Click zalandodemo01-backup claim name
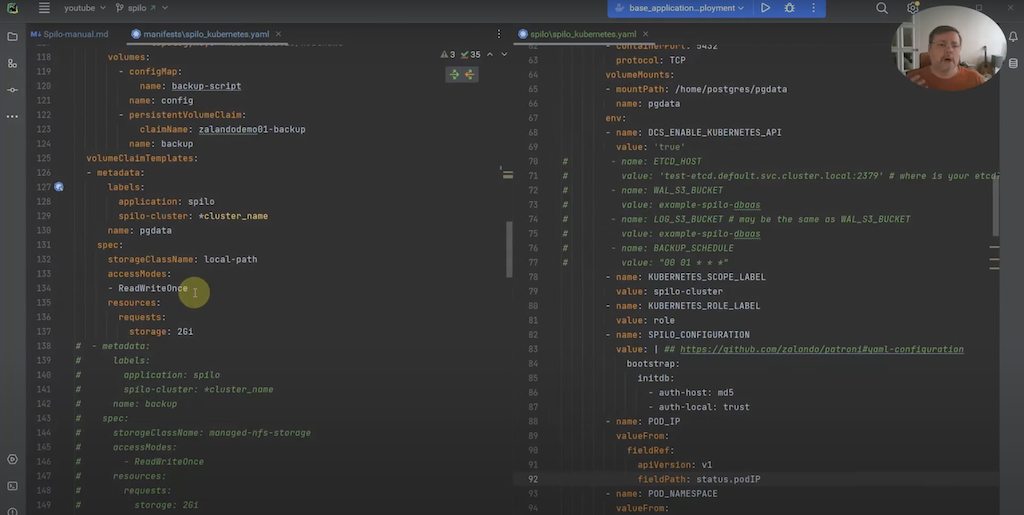 [252, 129]
